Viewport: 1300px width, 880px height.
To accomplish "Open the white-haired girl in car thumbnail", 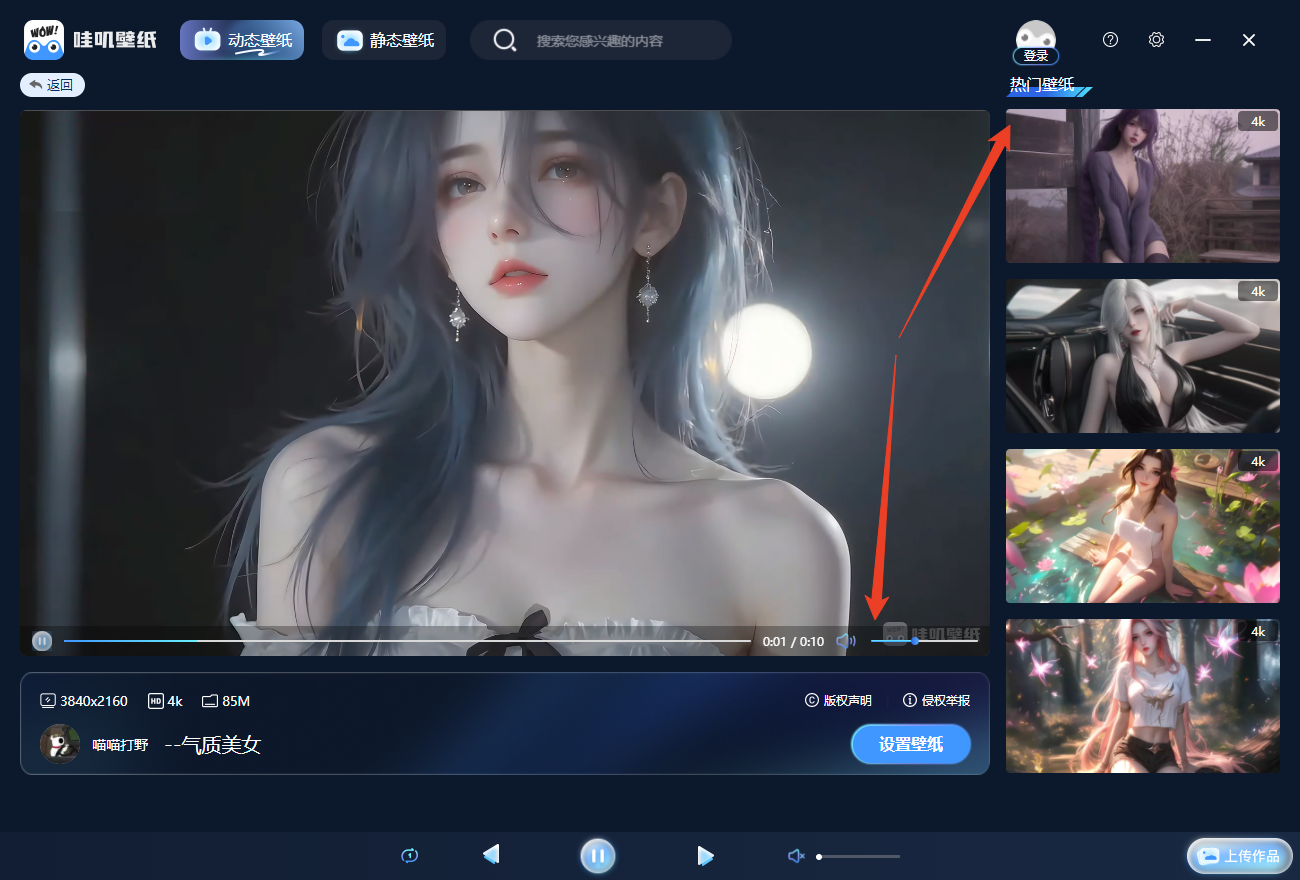I will [x=1142, y=356].
